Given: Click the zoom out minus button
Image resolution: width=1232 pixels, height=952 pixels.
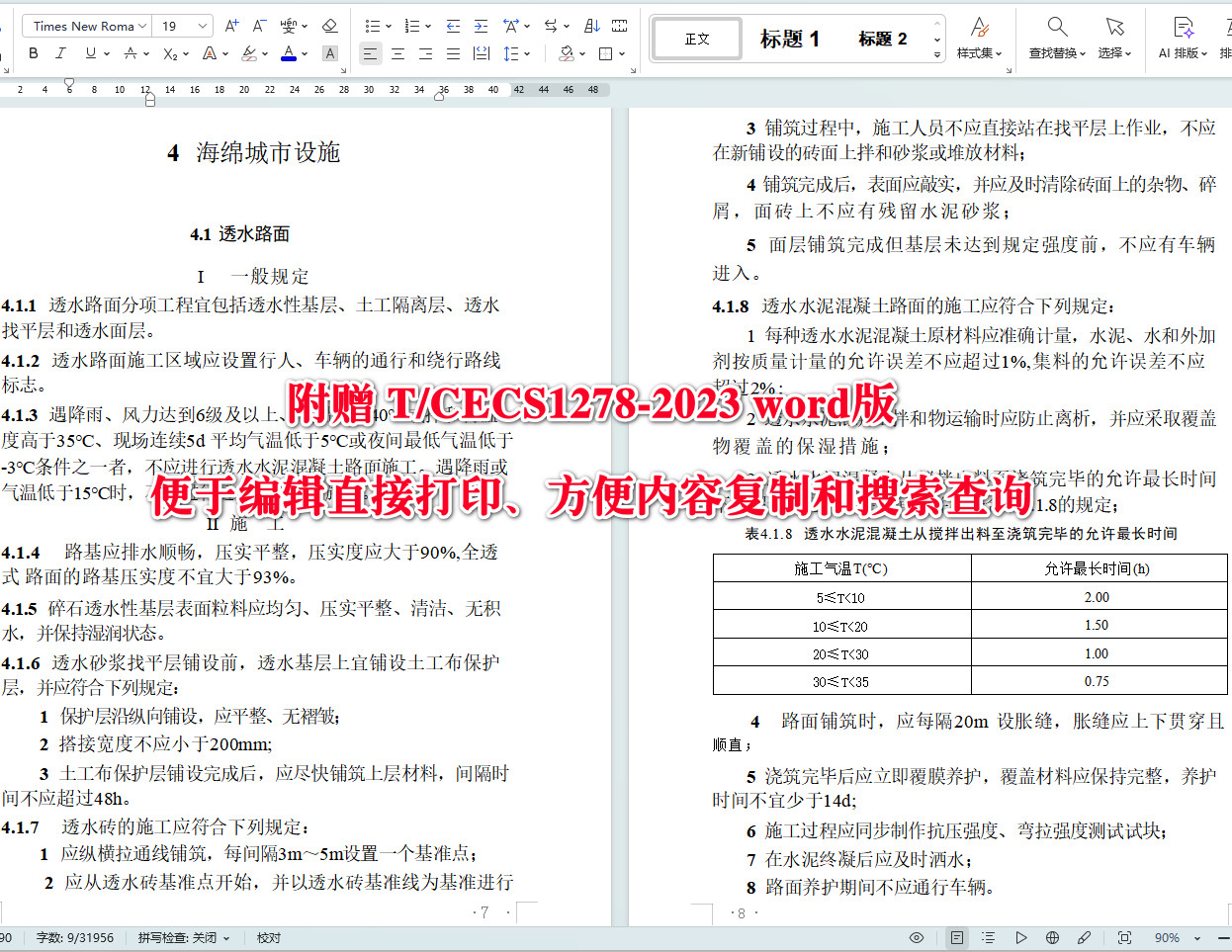Looking at the screenshot, I should tap(1224, 937).
